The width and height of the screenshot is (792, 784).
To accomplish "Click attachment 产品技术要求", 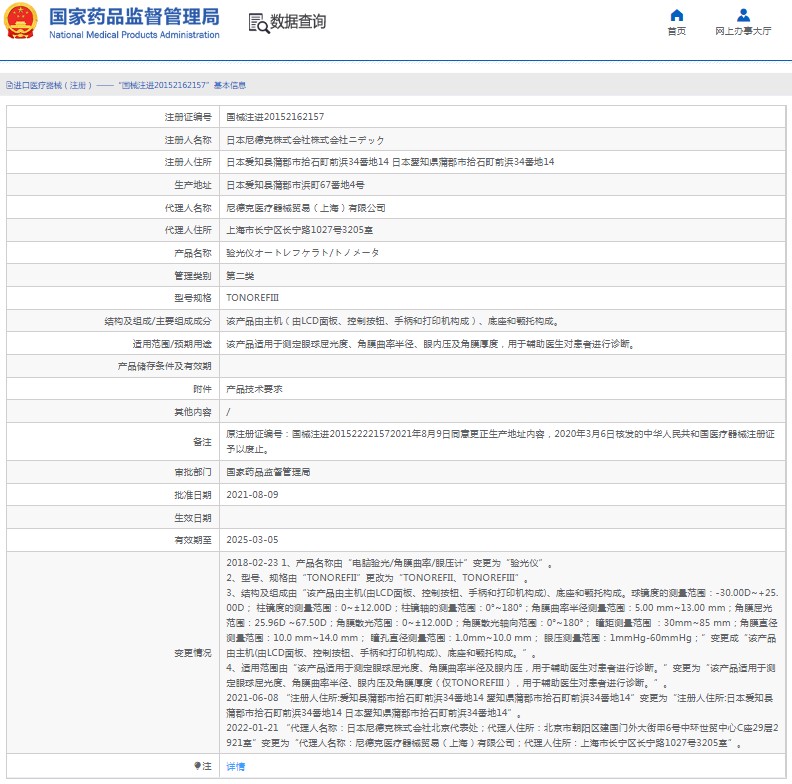I will (254, 389).
